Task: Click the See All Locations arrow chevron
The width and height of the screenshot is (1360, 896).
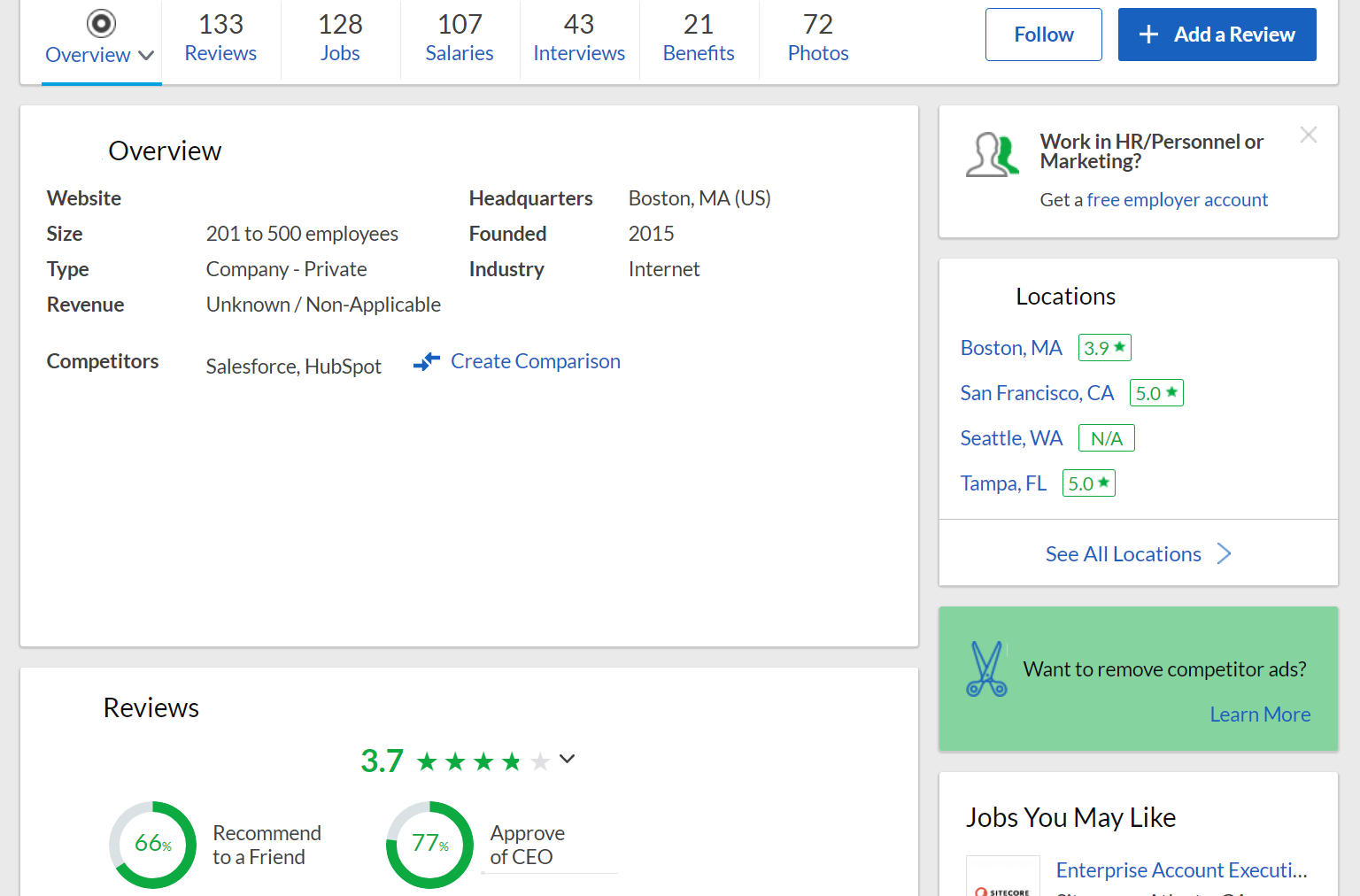Action: pos(1225,554)
